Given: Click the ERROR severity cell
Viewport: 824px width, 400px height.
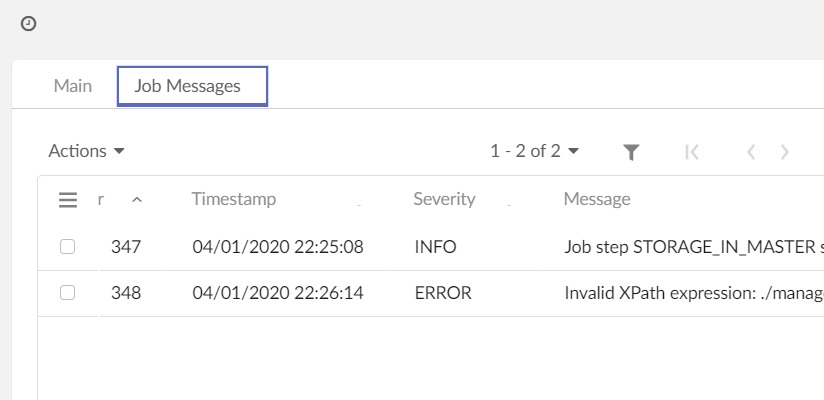Looking at the screenshot, I should tap(442, 293).
